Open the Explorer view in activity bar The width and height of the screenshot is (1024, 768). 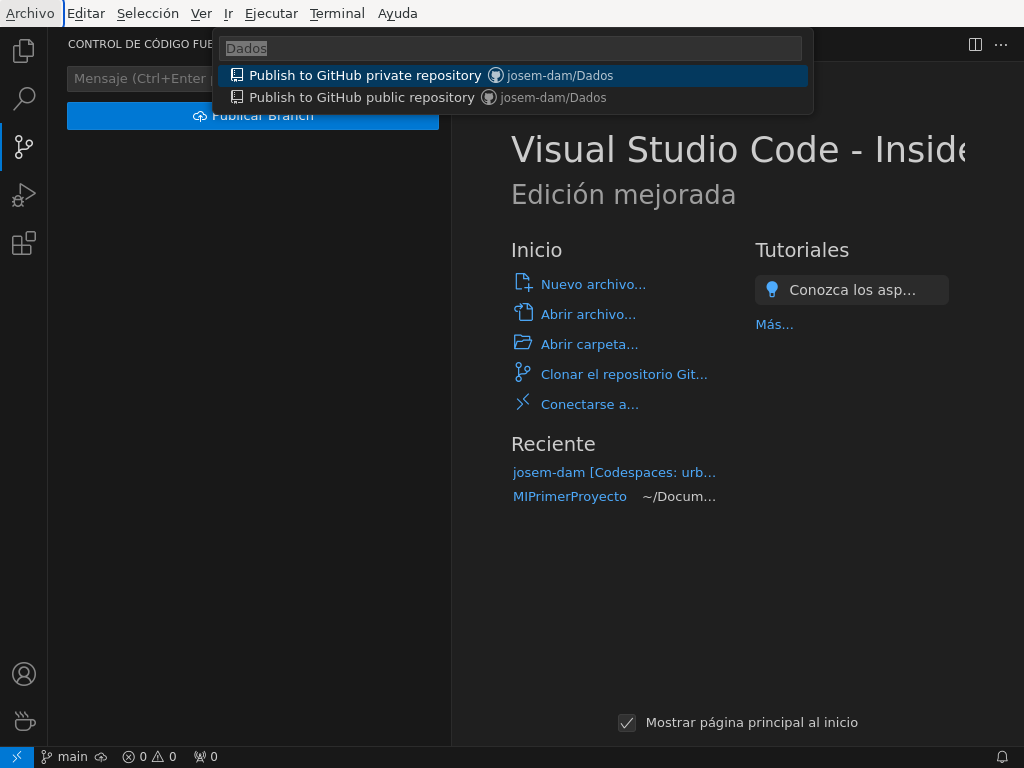click(x=24, y=51)
